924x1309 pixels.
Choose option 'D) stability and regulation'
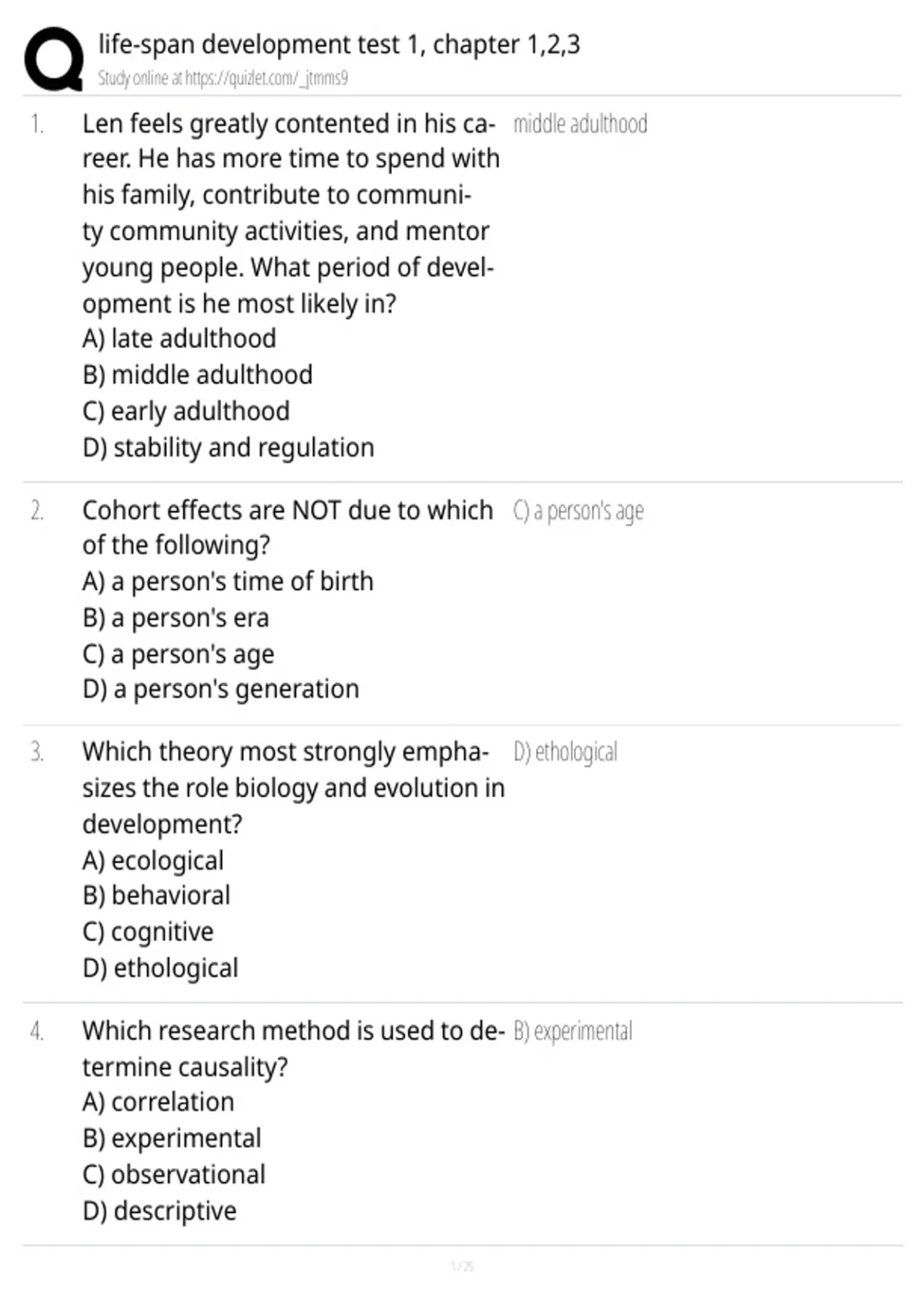(229, 447)
